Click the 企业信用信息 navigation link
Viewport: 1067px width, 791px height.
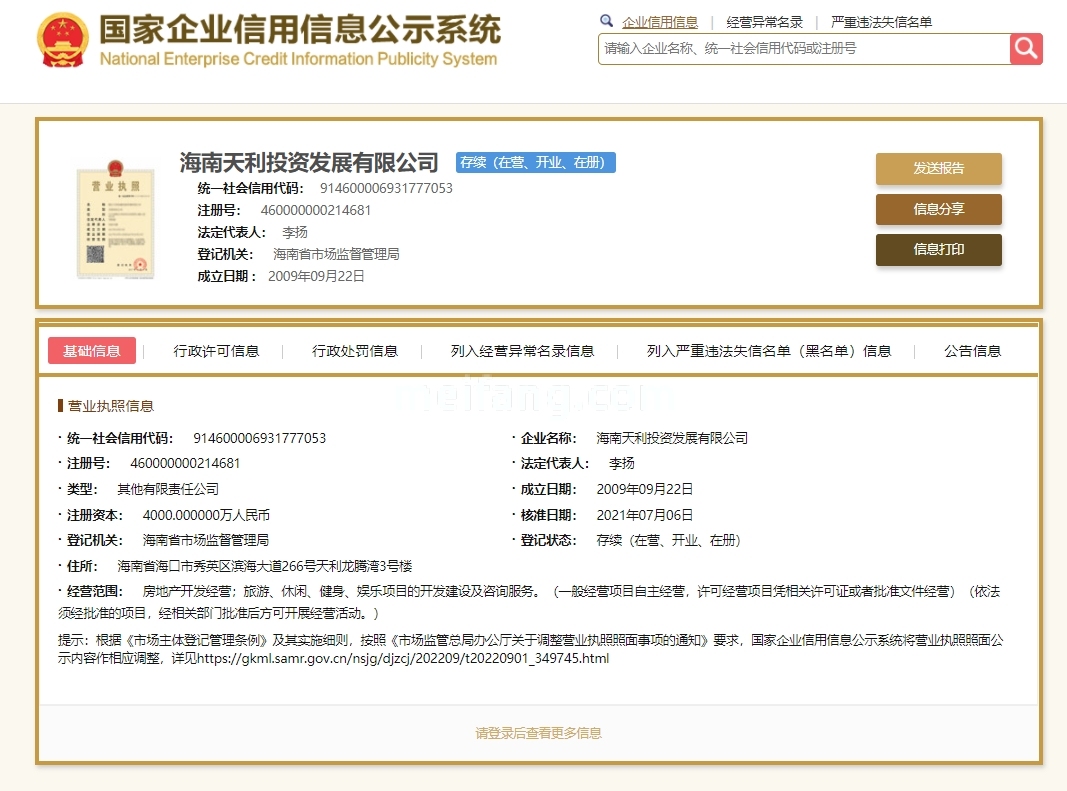click(661, 19)
